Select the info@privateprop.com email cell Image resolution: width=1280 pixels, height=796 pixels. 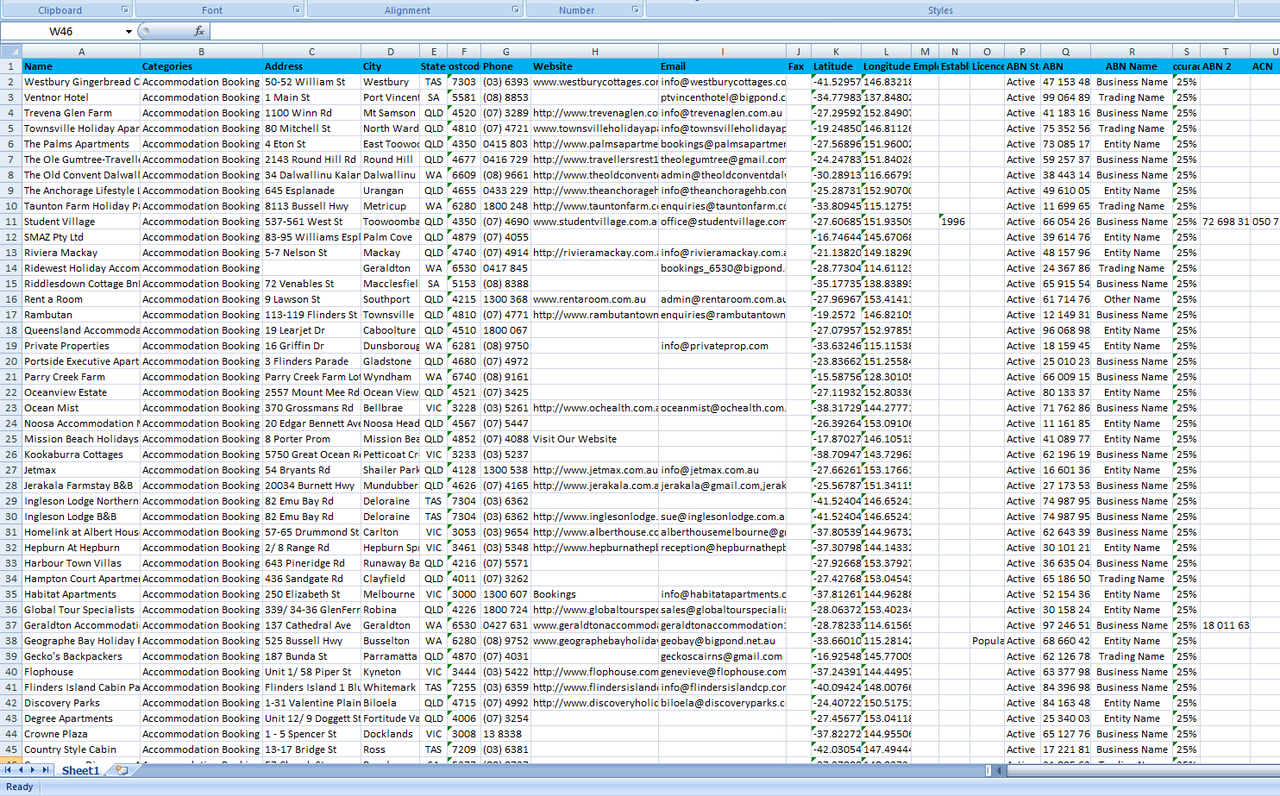[x=722, y=346]
